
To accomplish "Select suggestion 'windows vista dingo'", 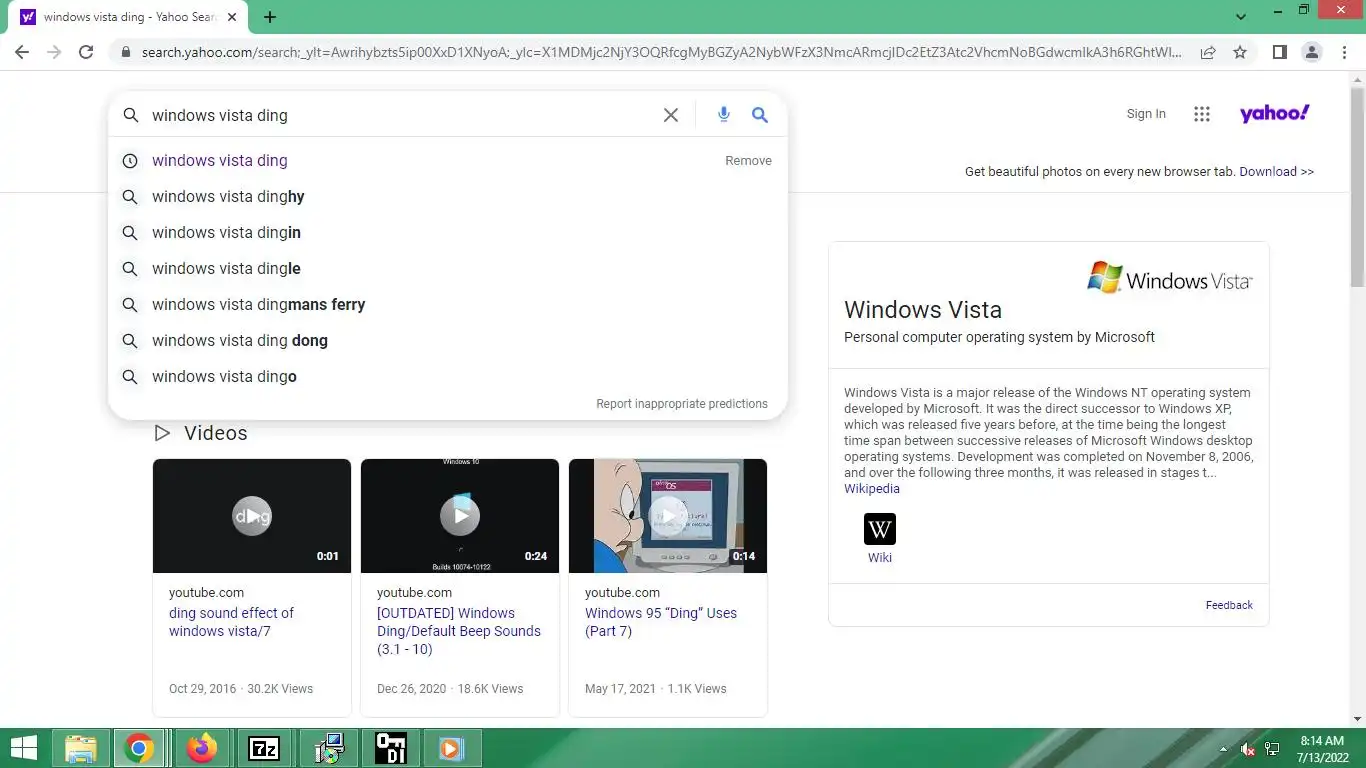I will coord(448,376).
